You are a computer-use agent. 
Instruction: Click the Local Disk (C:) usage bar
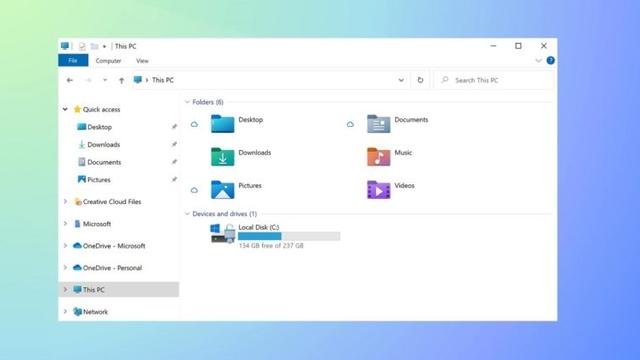289,236
